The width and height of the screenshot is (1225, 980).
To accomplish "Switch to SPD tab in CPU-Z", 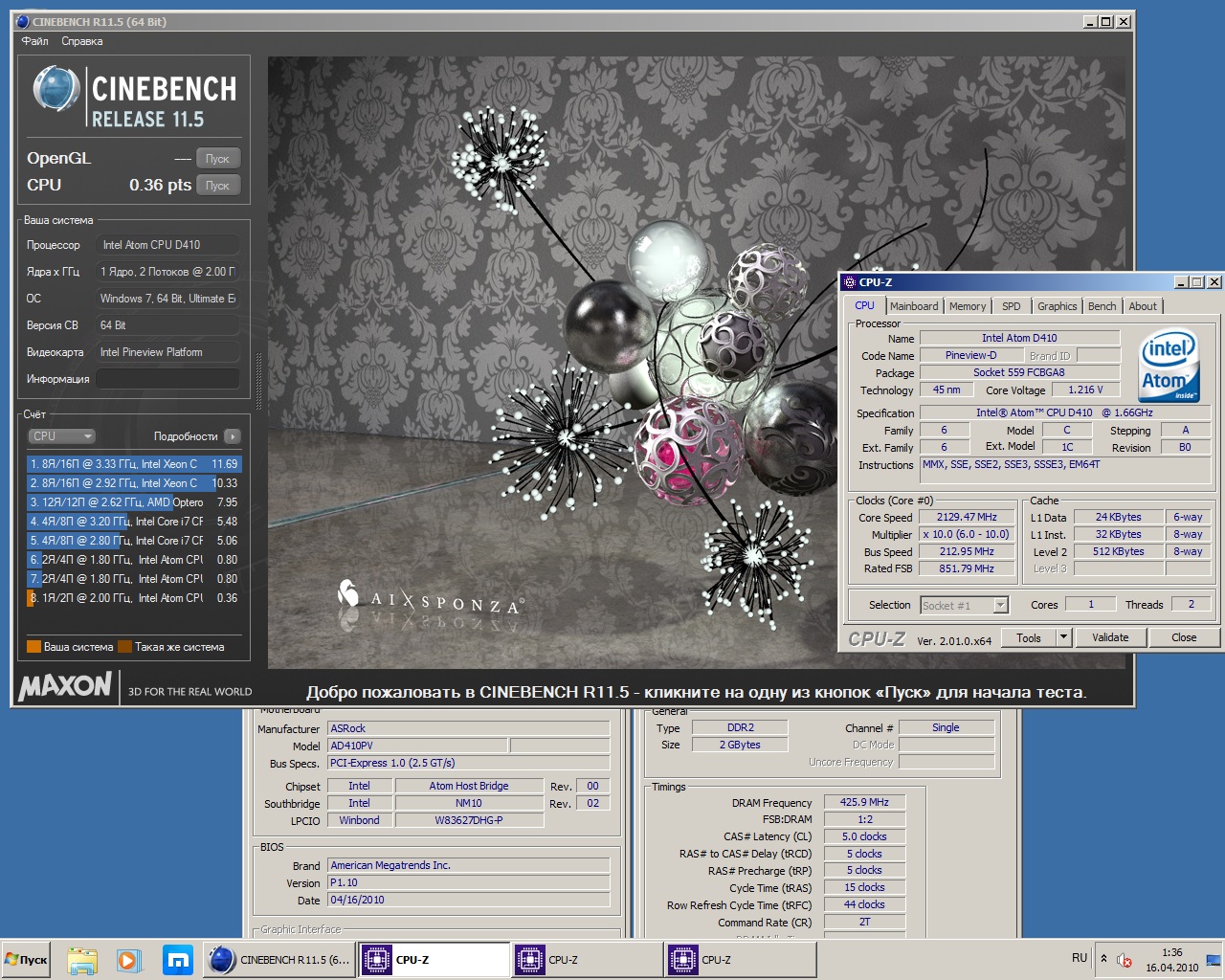I will (x=1012, y=306).
